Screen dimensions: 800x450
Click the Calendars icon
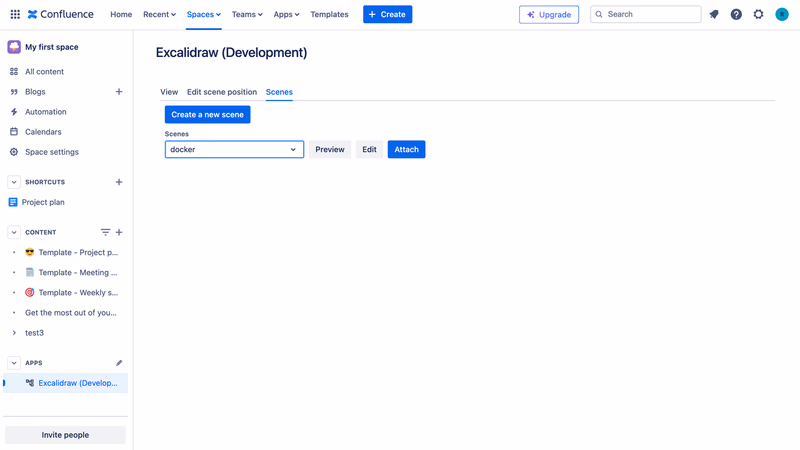(14, 132)
